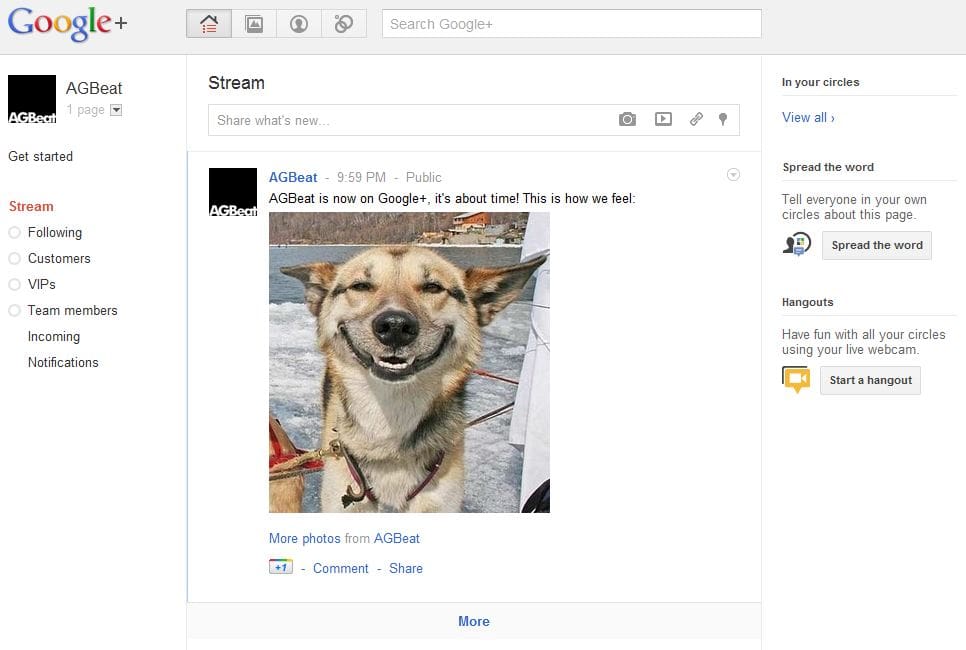Open Incoming in the left sidebar
The width and height of the screenshot is (966, 650).
tap(54, 337)
